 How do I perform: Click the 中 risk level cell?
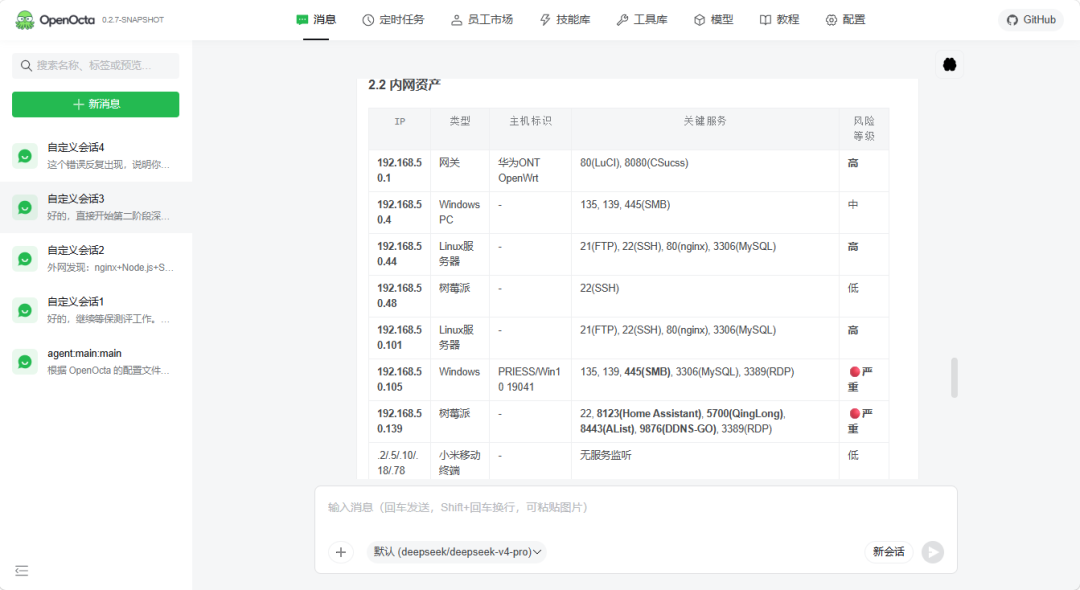[864, 212]
